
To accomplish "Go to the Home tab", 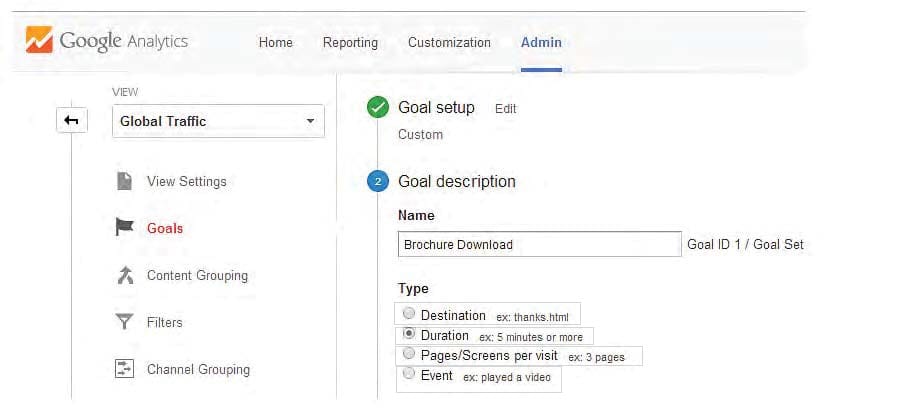I will pos(276,43).
